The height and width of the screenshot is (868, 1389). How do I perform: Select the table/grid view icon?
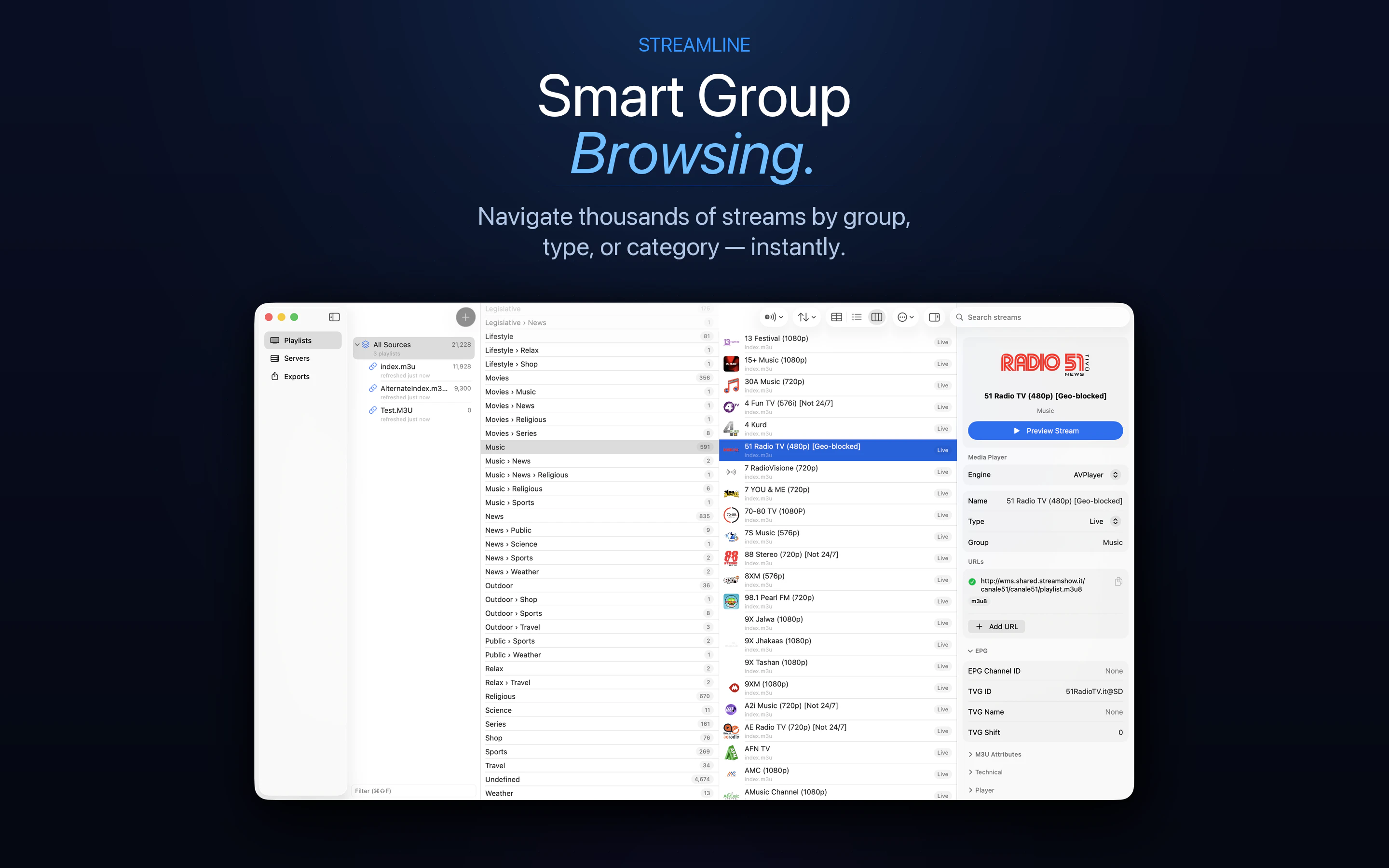(836, 317)
